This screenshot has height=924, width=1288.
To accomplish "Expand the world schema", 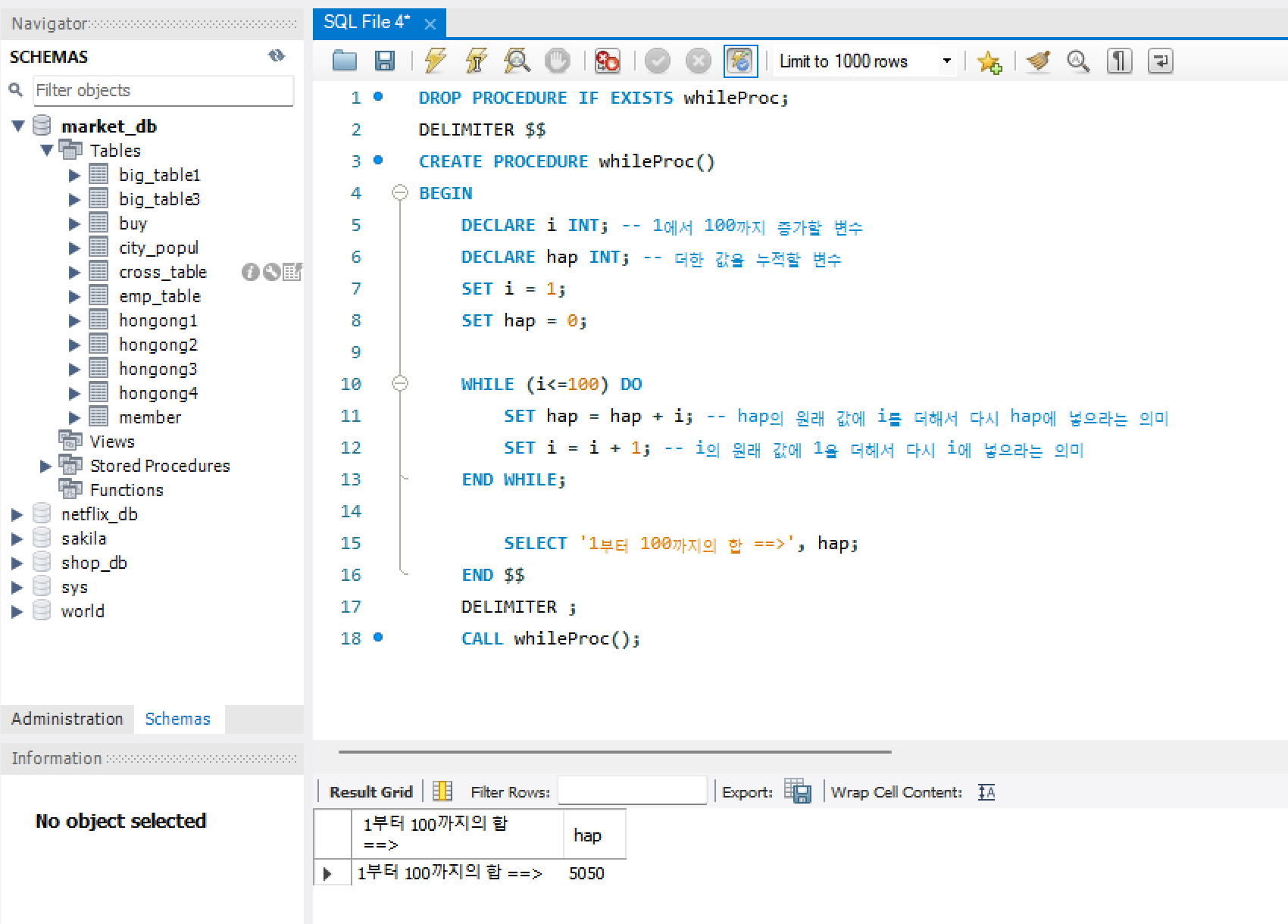I will (x=17, y=611).
